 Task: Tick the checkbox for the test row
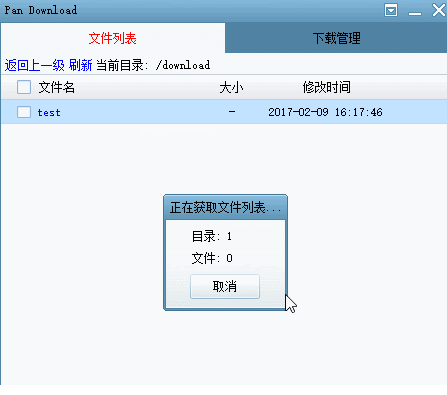(x=24, y=112)
